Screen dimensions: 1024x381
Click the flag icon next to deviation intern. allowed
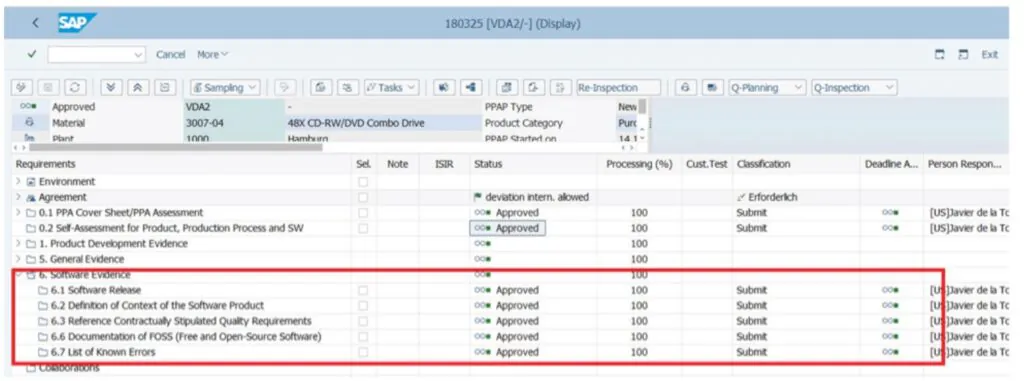(479, 197)
